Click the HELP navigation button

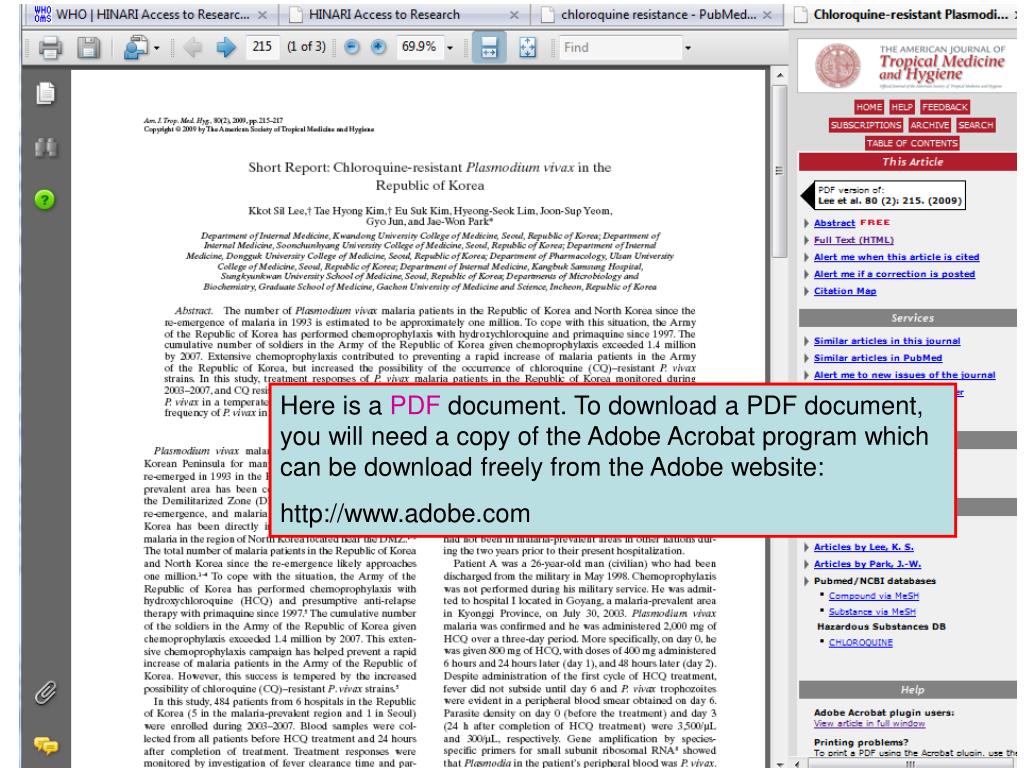(902, 107)
